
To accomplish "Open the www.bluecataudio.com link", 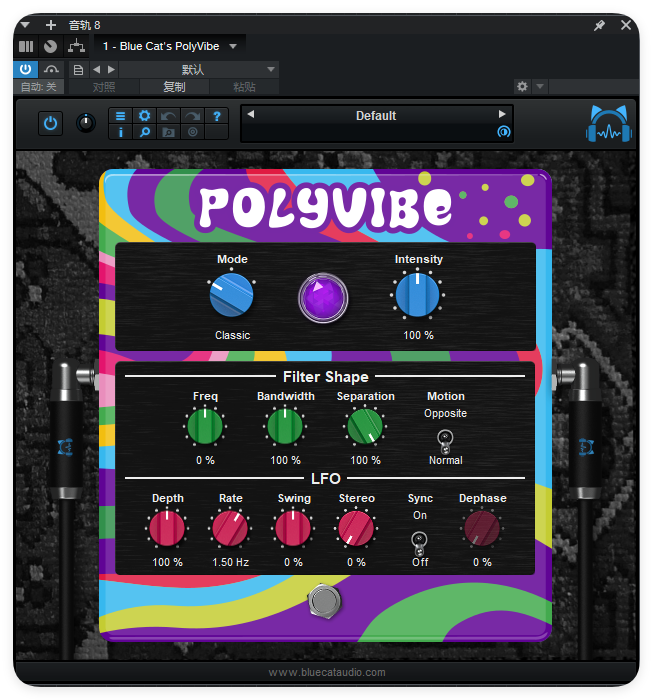I will 327,672.
